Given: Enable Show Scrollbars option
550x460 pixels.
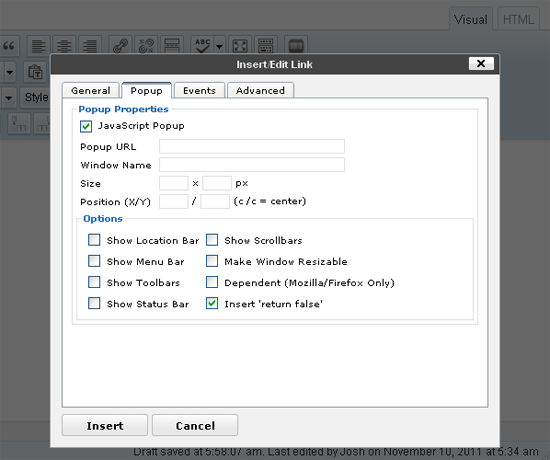Looking at the screenshot, I should click(212, 240).
